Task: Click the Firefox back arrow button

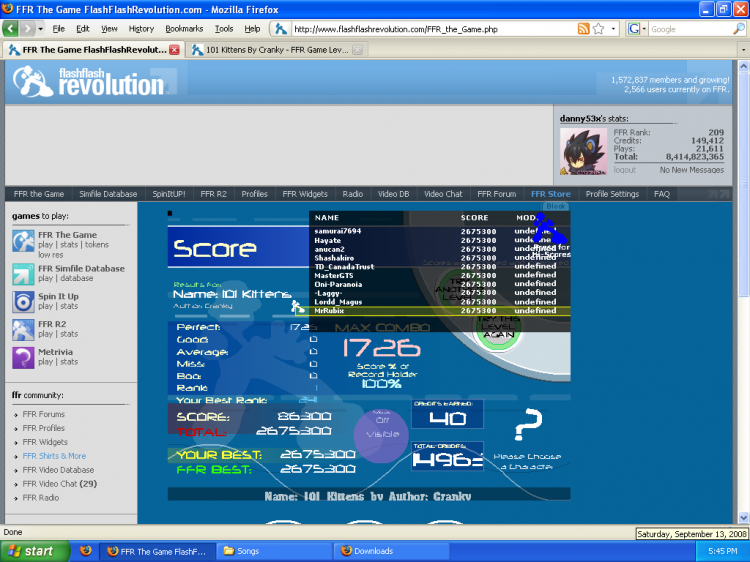Action: (x=10, y=29)
